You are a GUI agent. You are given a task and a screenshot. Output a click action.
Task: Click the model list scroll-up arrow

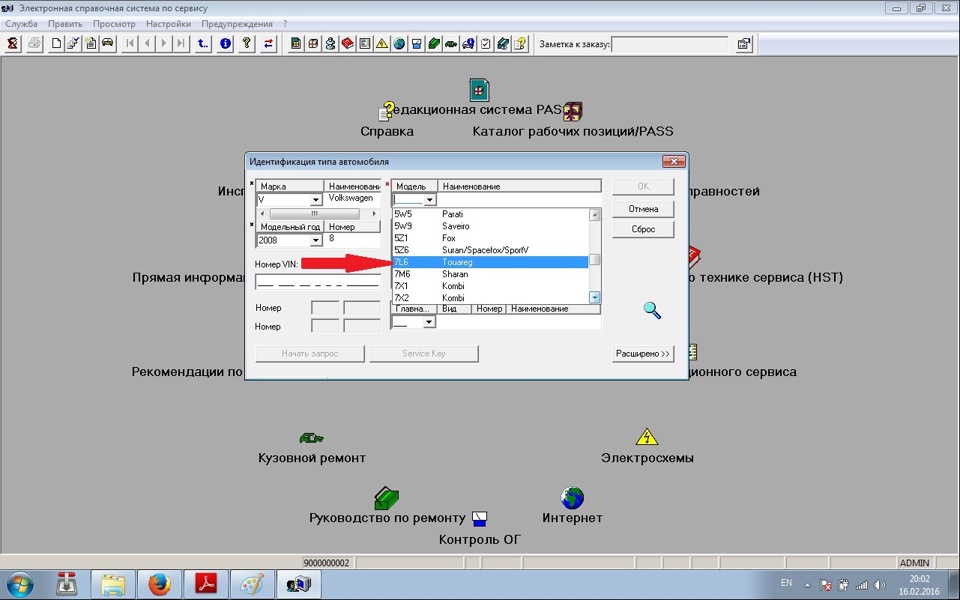point(594,215)
